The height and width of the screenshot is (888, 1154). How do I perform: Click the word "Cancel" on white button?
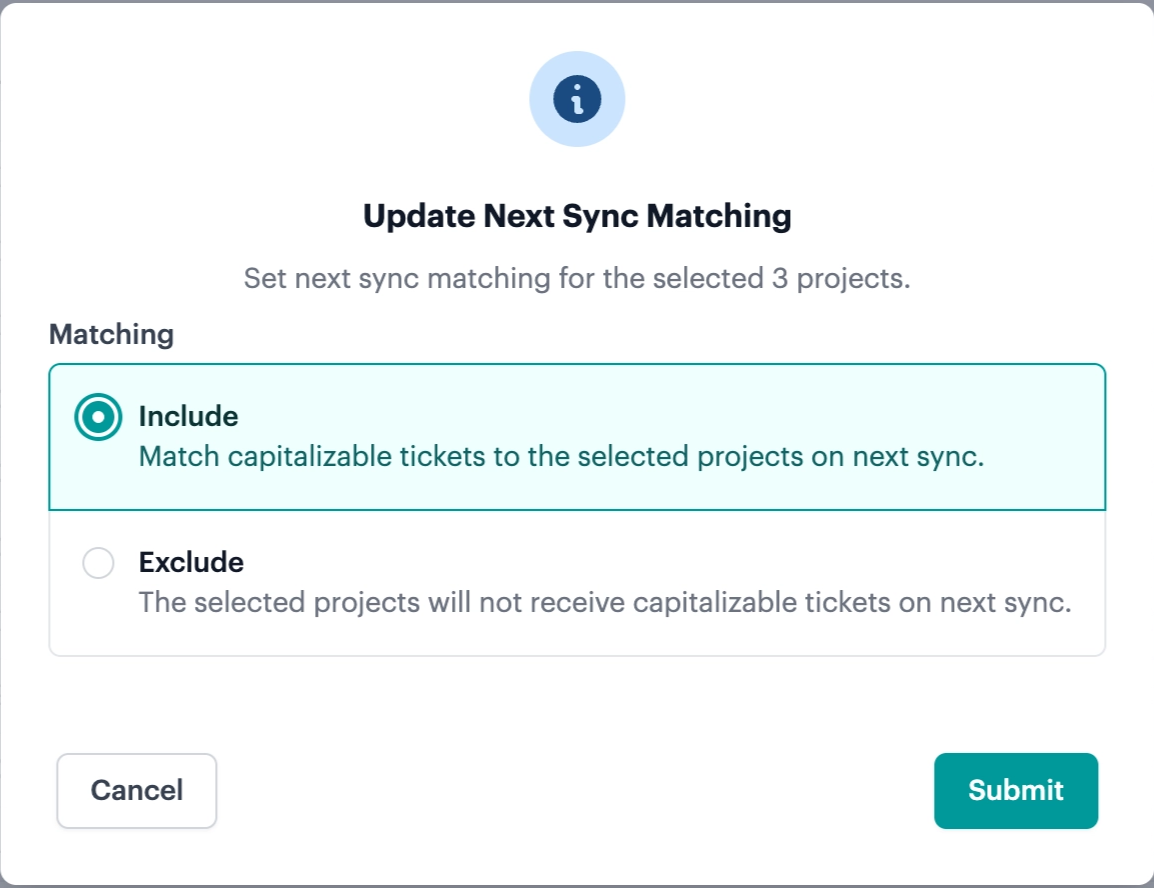pos(137,790)
